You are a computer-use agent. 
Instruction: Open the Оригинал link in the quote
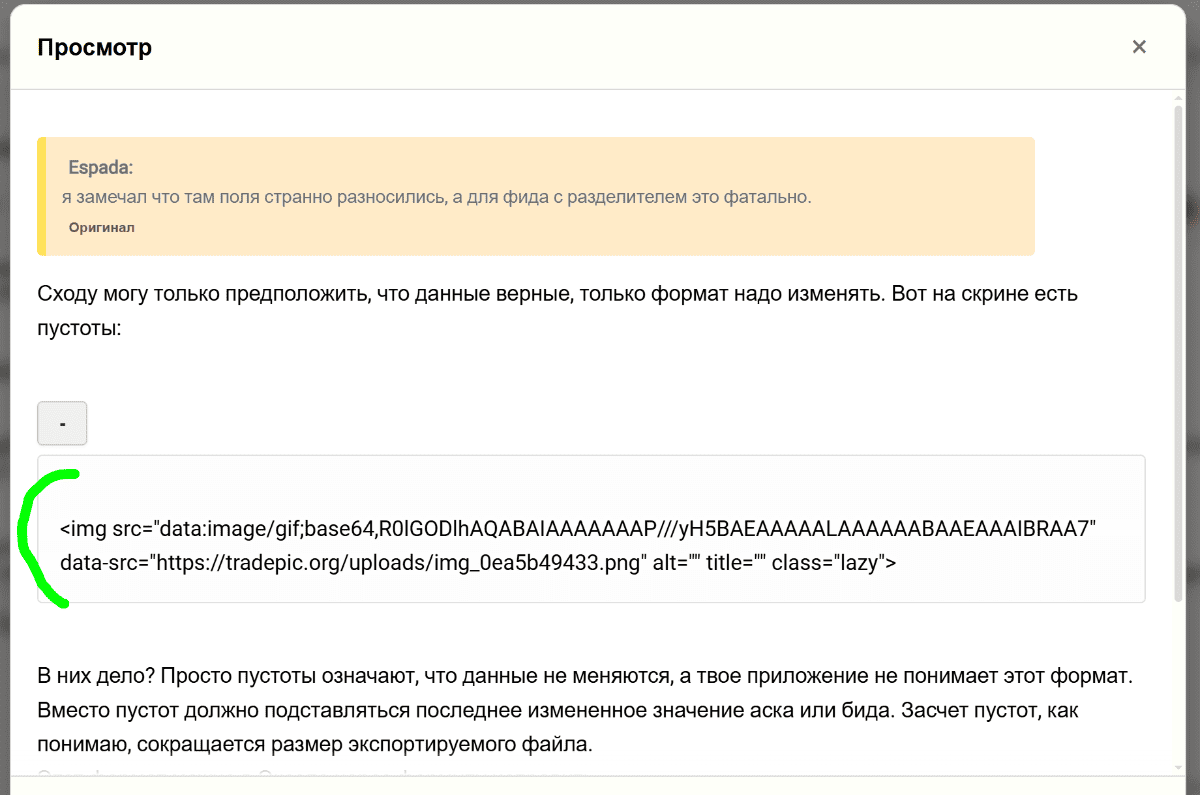(x=101, y=227)
